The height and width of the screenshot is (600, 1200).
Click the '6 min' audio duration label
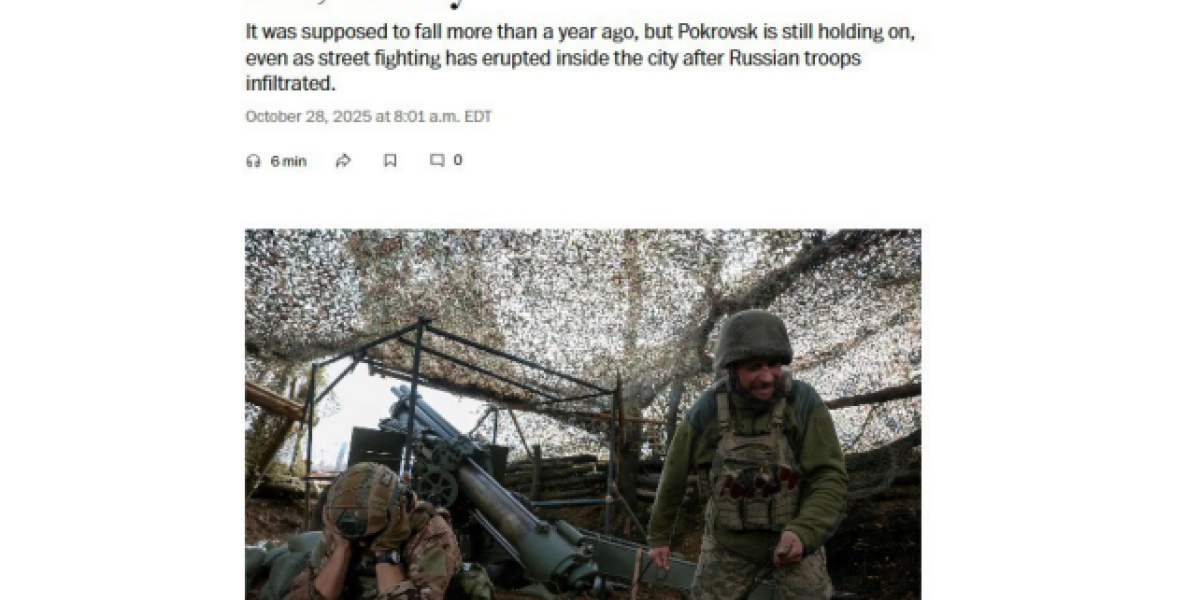coord(288,161)
